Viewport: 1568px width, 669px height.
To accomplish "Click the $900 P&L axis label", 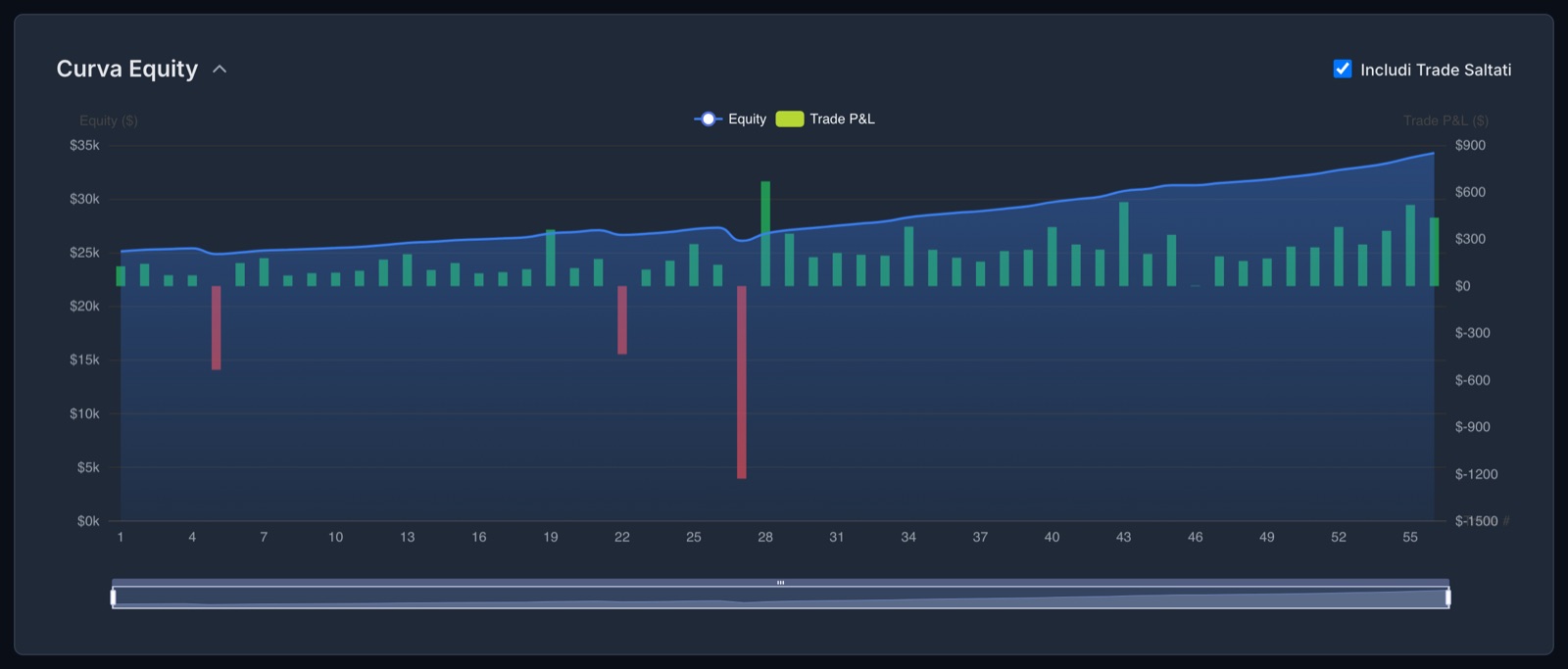I will [1470, 145].
